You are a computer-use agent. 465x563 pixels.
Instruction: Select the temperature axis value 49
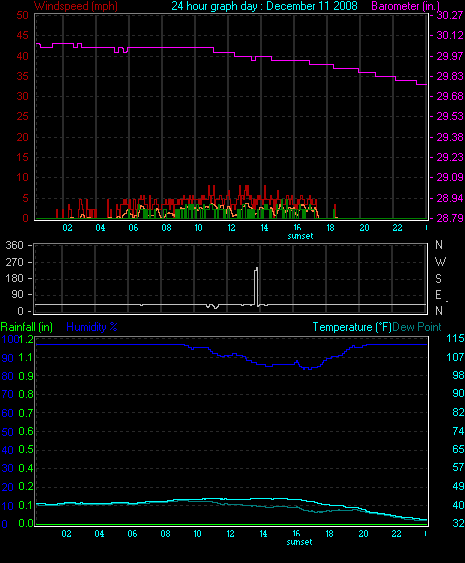458,486
